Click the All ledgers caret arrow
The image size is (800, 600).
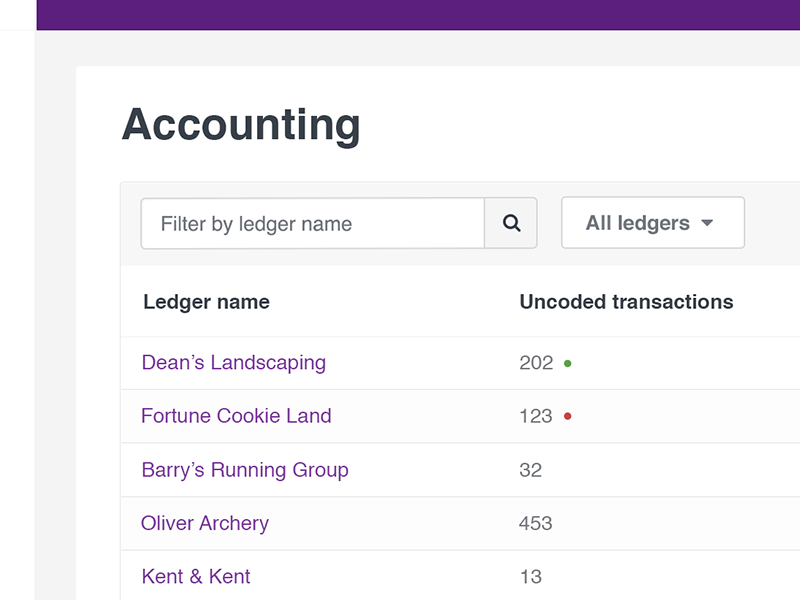click(709, 223)
